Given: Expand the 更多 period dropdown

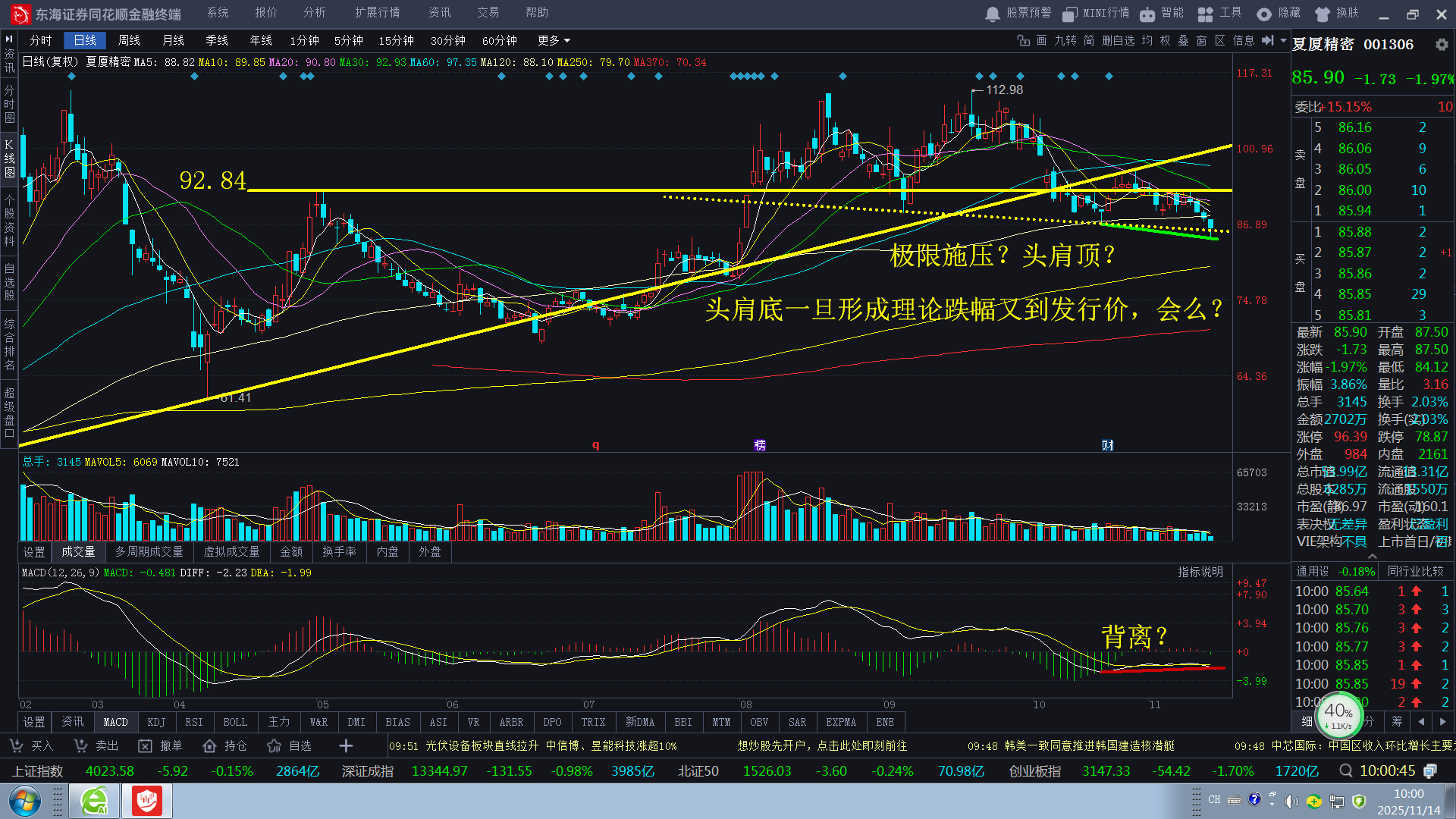Looking at the screenshot, I should click(554, 41).
